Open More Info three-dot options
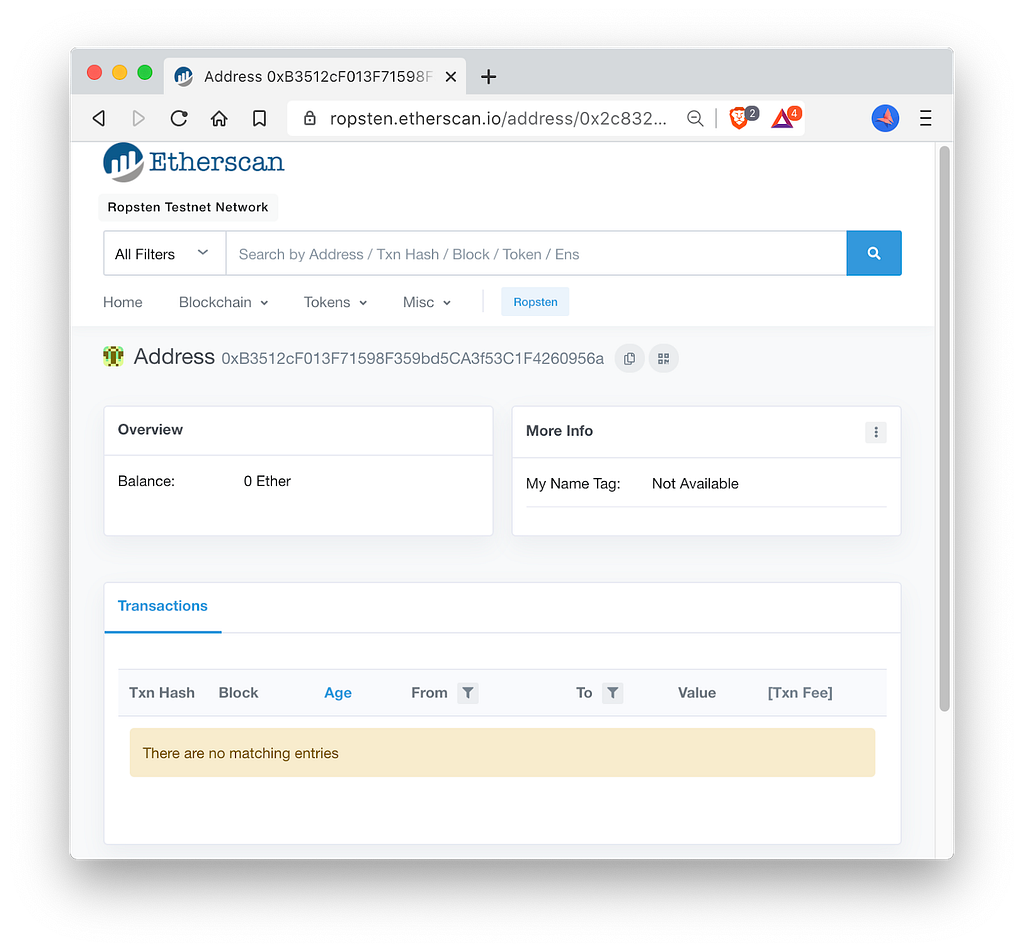1024x952 pixels. pyautogui.click(x=876, y=432)
